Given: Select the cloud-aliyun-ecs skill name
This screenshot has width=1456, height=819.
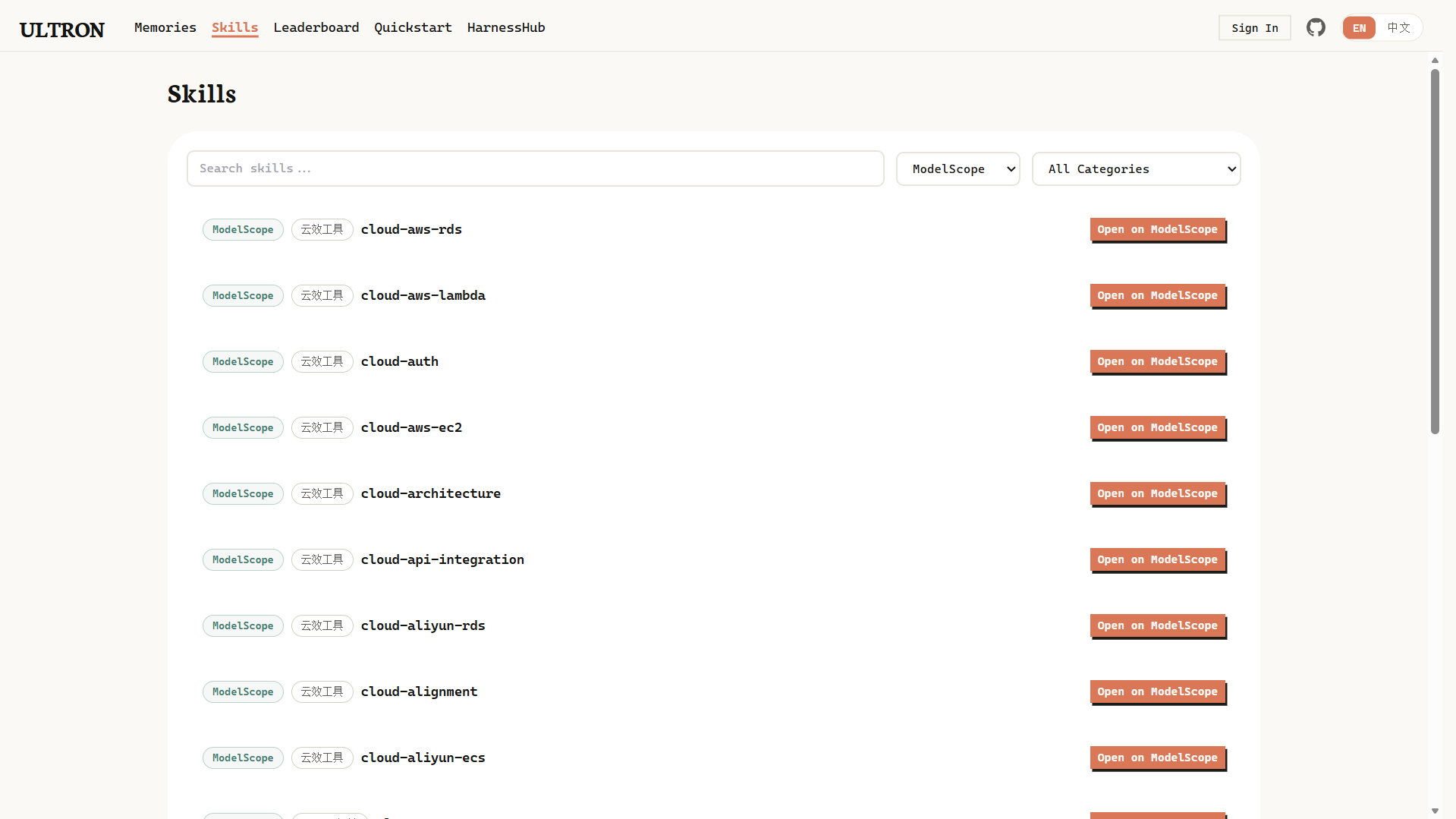Looking at the screenshot, I should pyautogui.click(x=423, y=758).
